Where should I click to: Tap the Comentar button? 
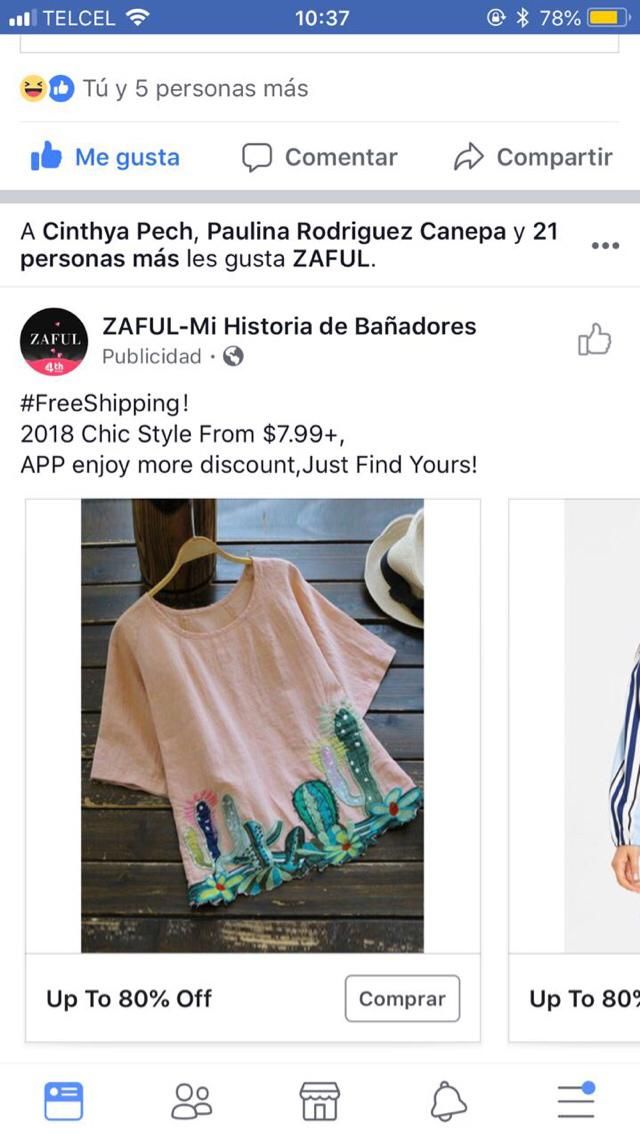tap(320, 157)
